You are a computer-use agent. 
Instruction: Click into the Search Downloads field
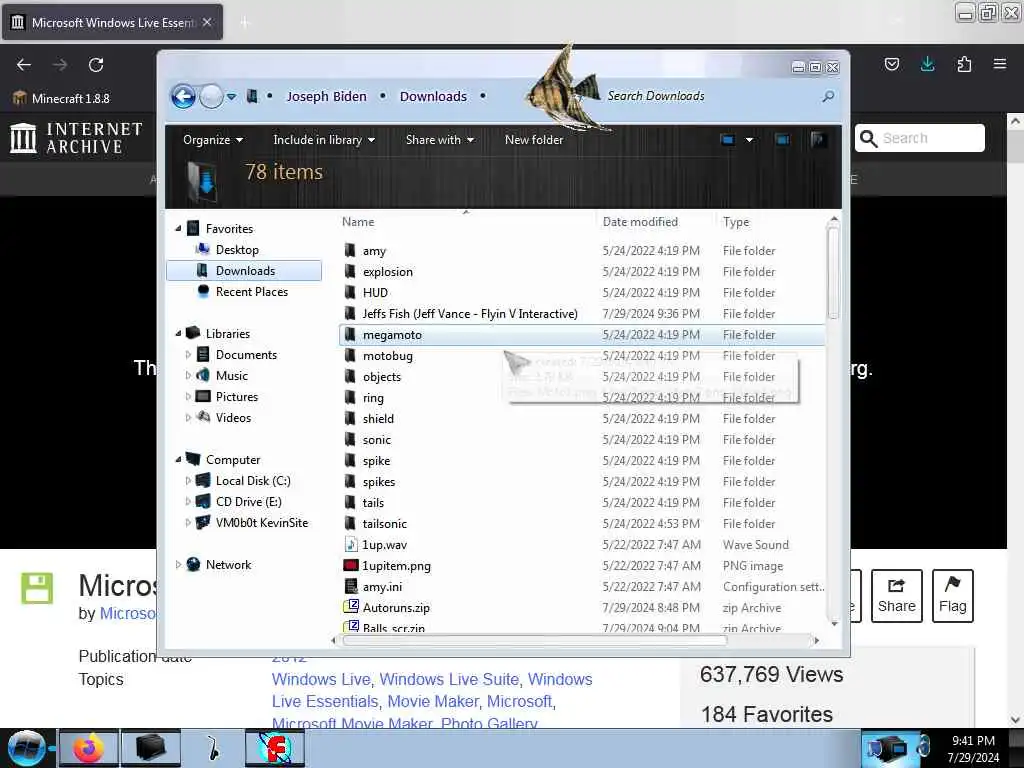[712, 96]
